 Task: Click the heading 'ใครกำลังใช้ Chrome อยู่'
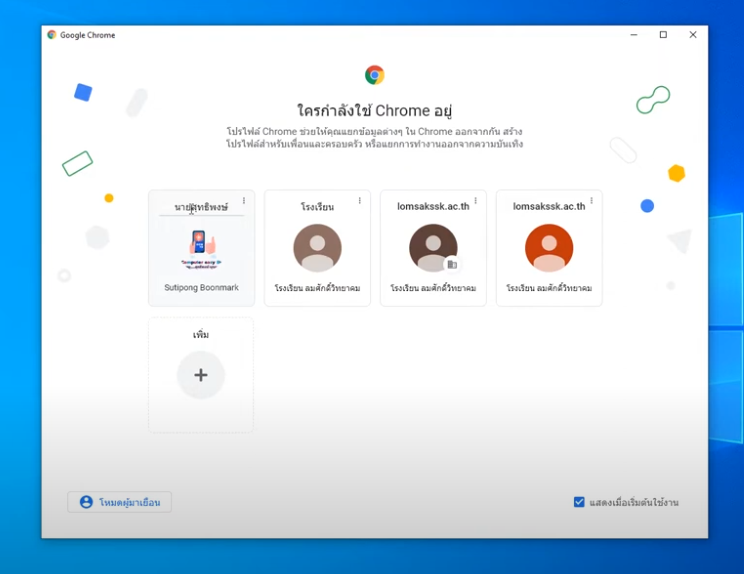(374, 111)
